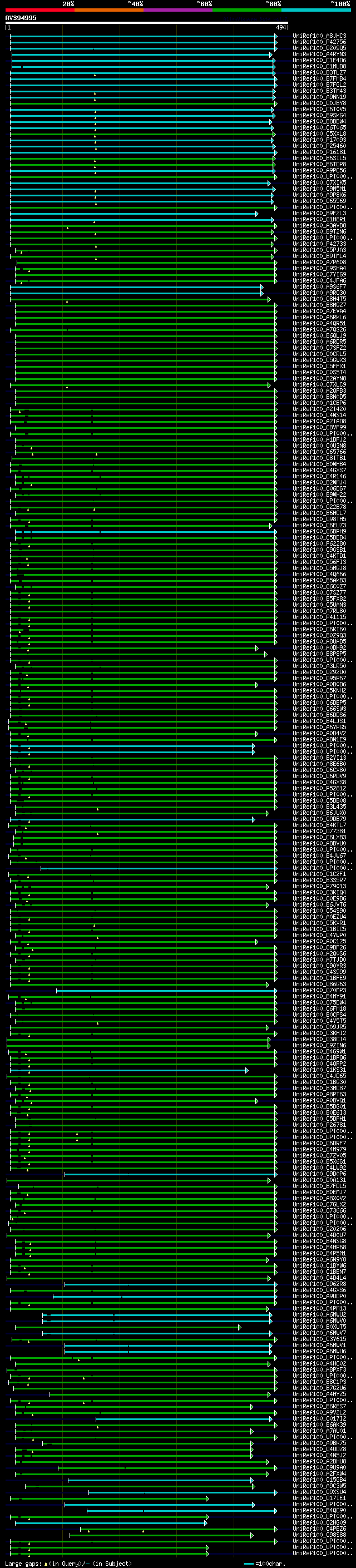Screen dimensions: 356x1568
Task: Open the UniRef100_A9NN19 entry
Action: (319, 97)
